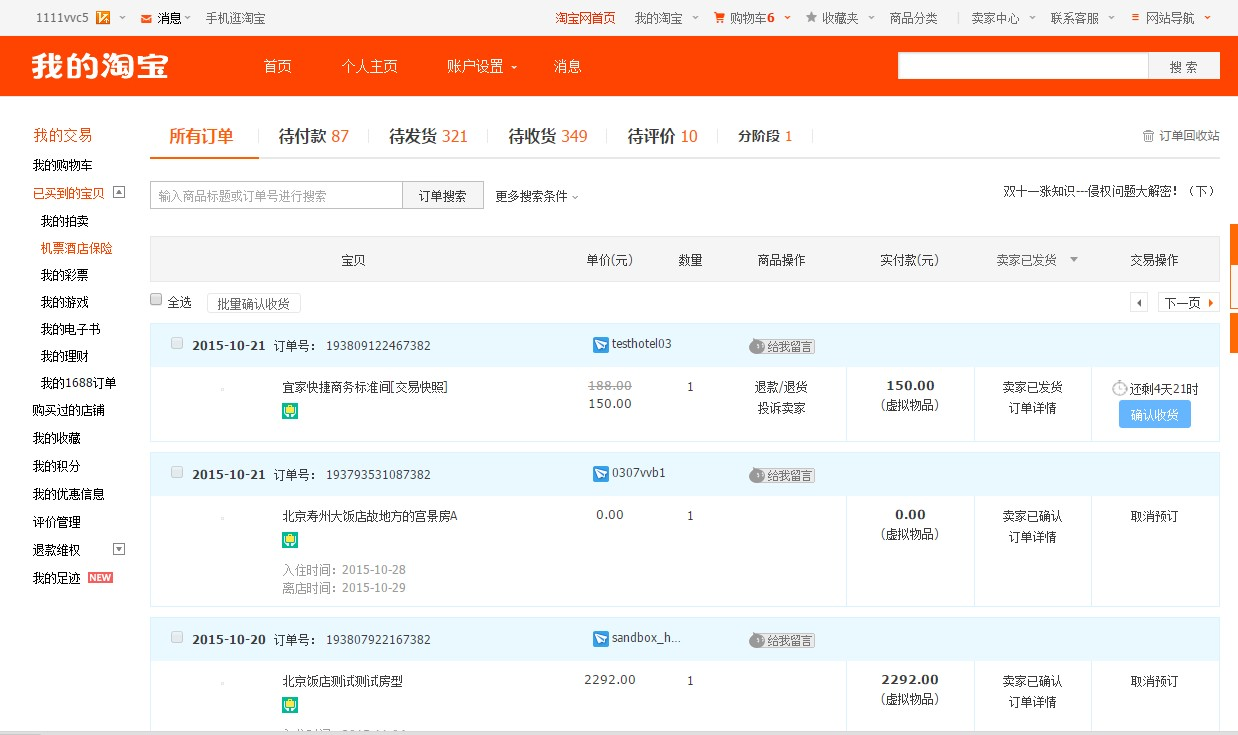The width and height of the screenshot is (1238, 735).
Task: Click green badge icon under 北京饭店测试测试房型
Action: pos(290,705)
